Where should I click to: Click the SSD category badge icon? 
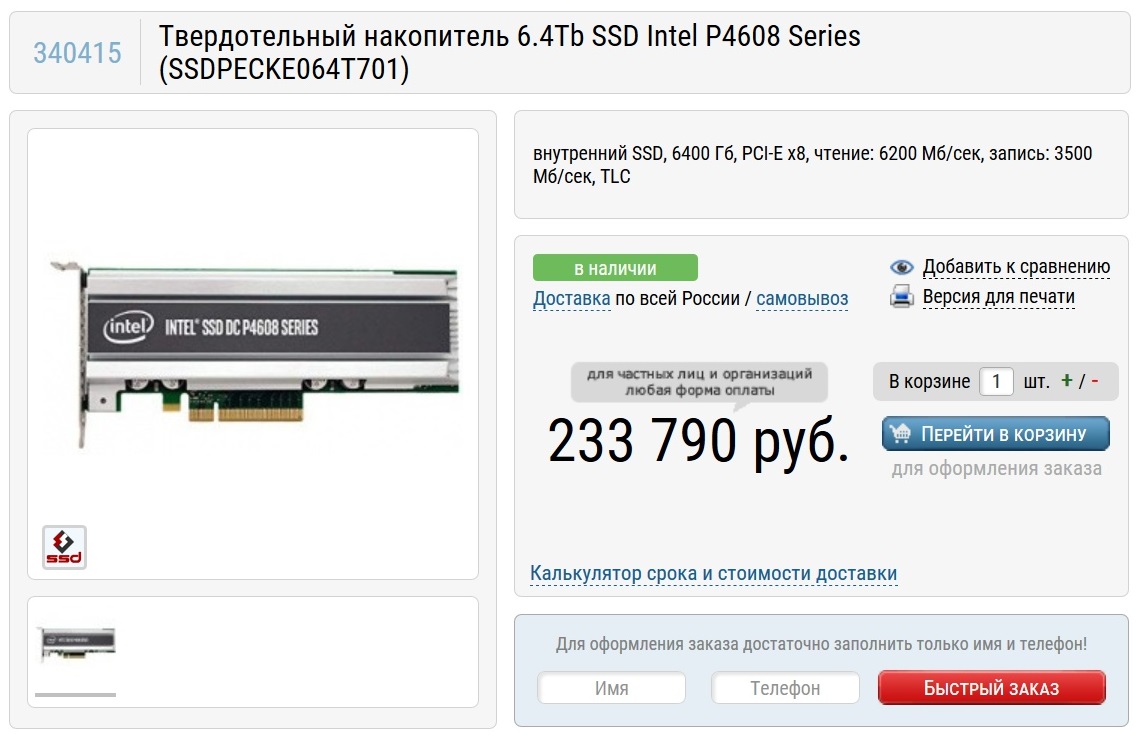(x=64, y=547)
